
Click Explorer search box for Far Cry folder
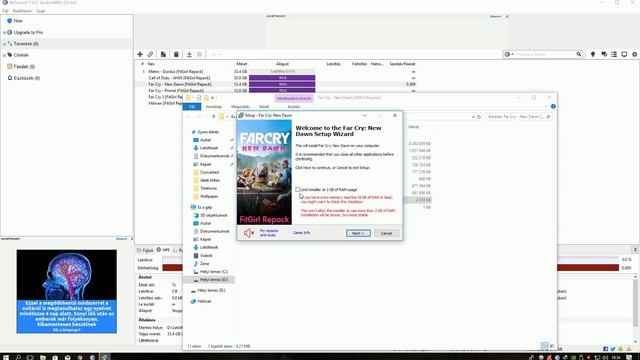click(519, 117)
